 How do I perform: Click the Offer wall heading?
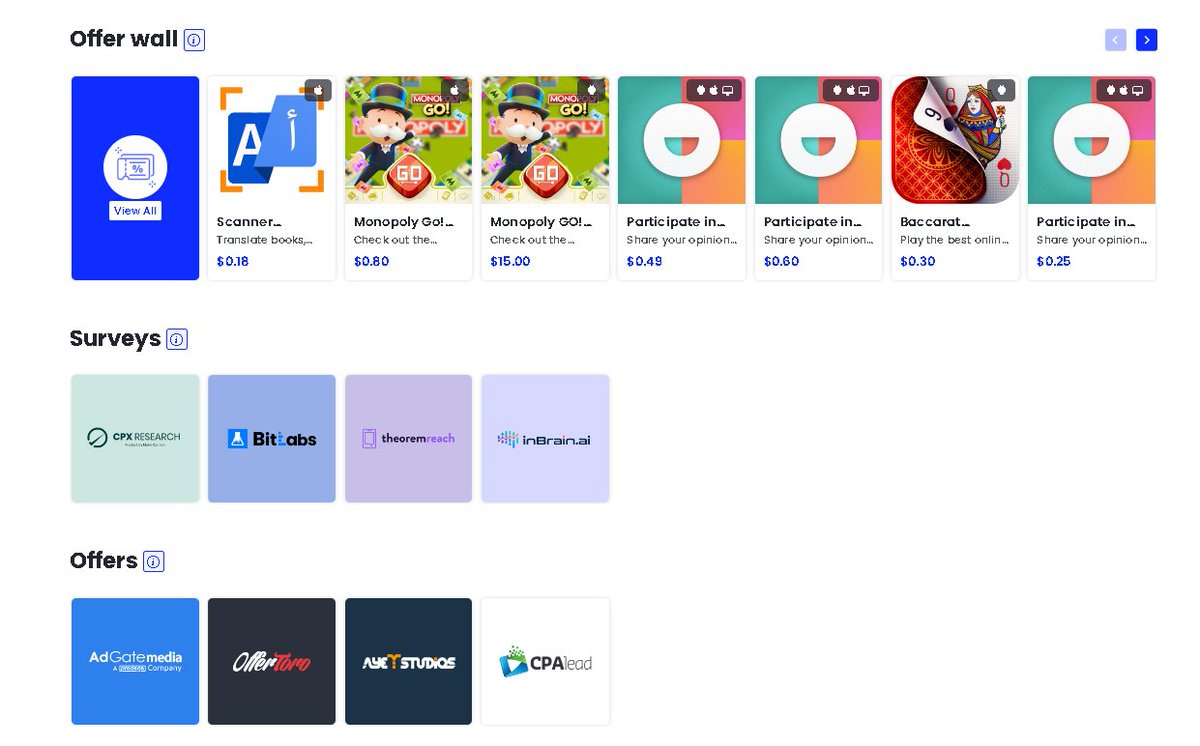(x=124, y=39)
